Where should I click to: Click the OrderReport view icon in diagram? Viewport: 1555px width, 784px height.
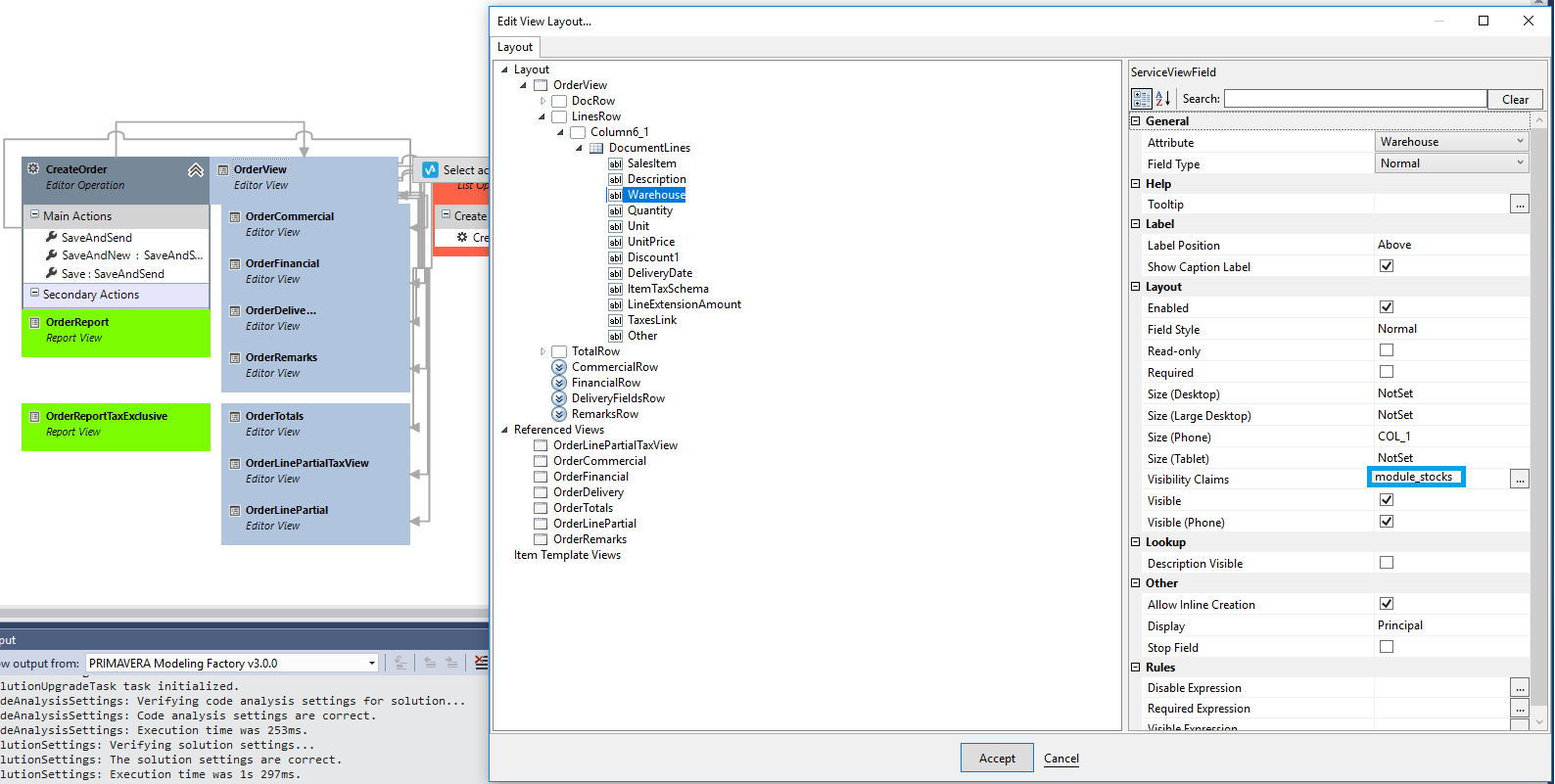tap(35, 322)
